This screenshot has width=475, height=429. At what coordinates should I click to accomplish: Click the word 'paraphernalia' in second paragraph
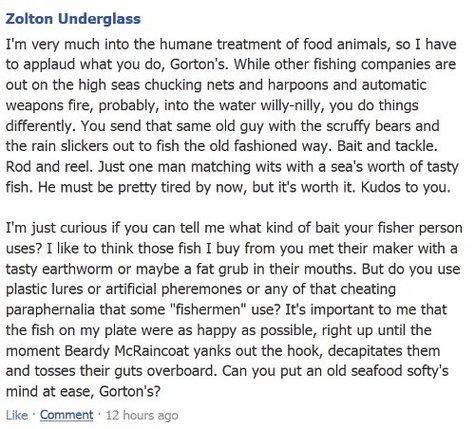50,310
